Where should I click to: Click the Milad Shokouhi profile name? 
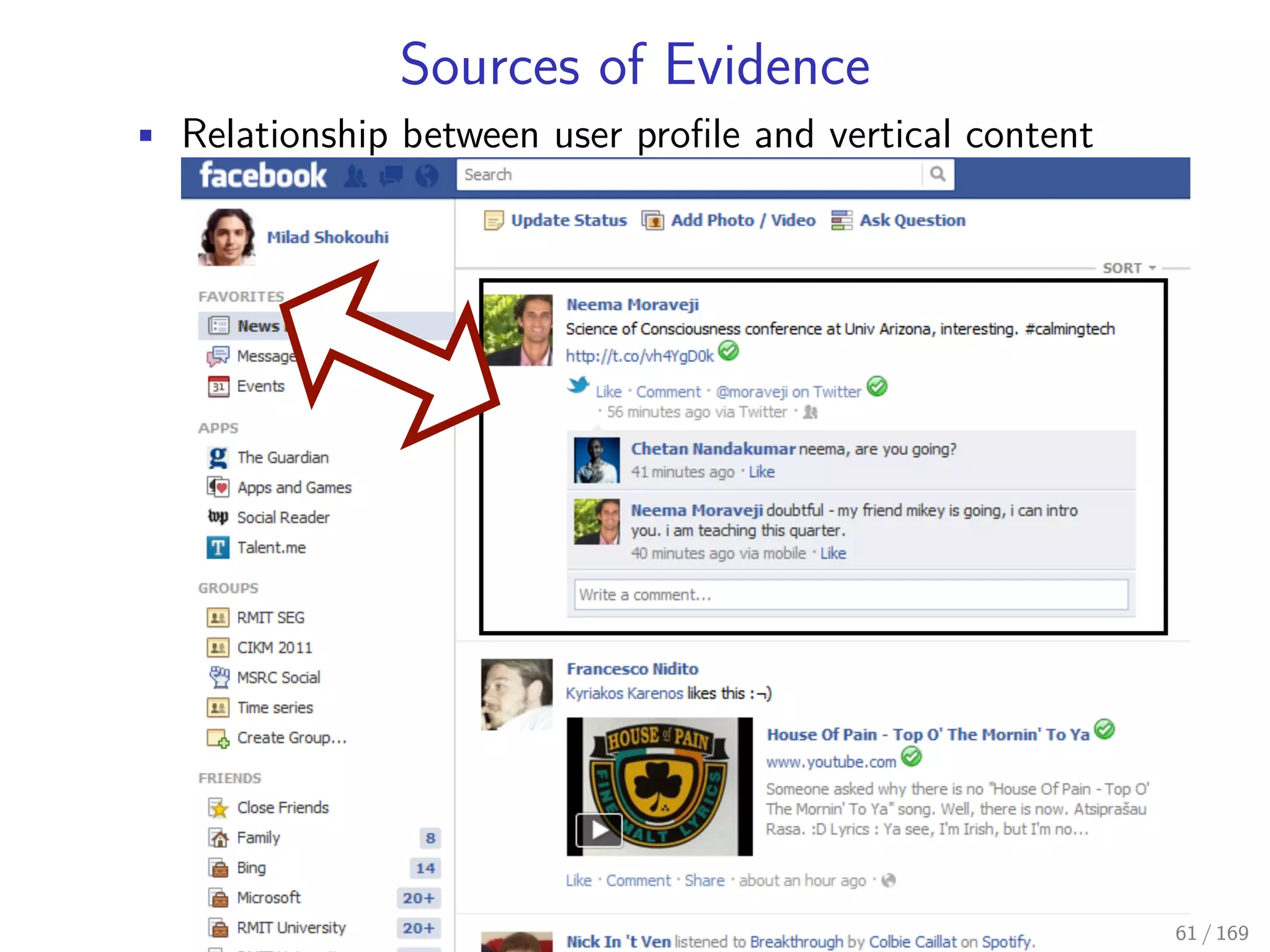point(328,237)
